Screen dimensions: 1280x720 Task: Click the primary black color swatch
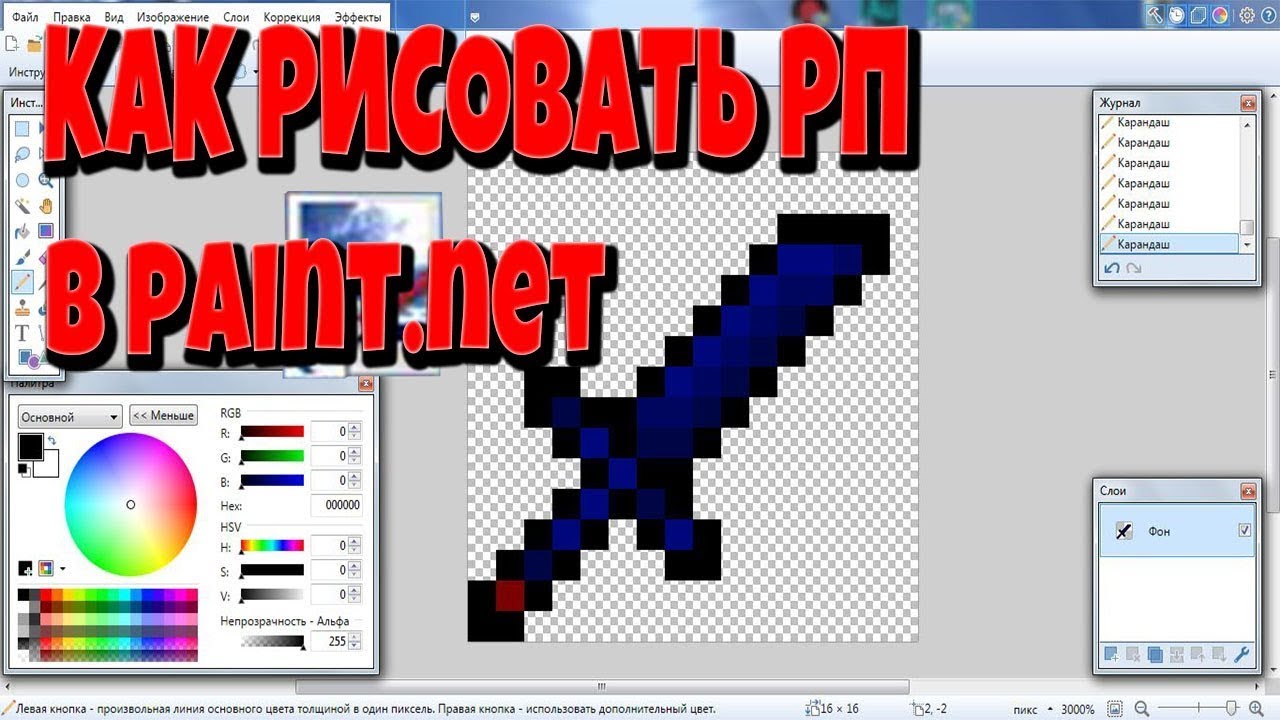click(x=31, y=447)
